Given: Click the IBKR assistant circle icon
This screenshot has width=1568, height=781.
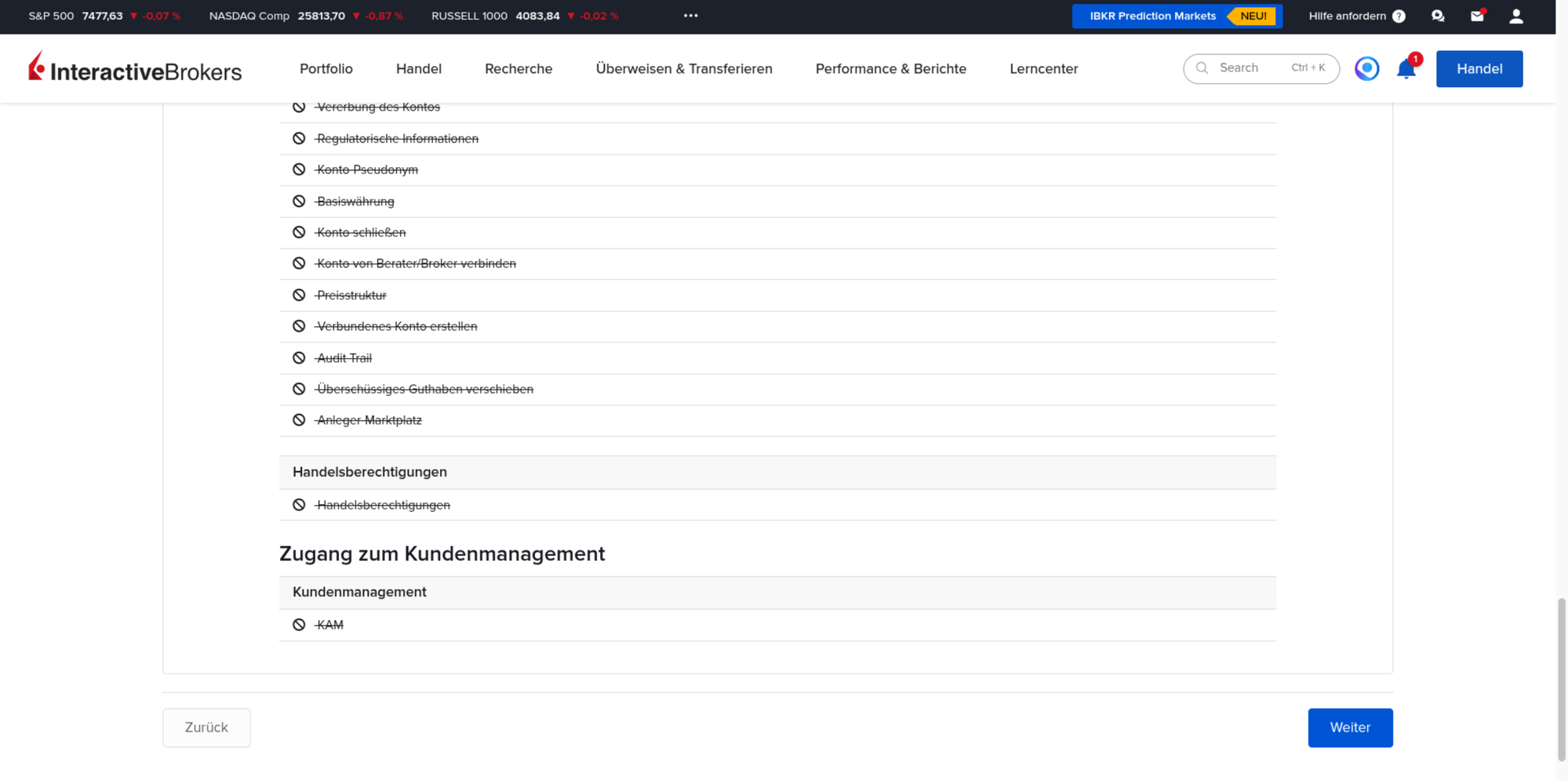Looking at the screenshot, I should tap(1366, 69).
